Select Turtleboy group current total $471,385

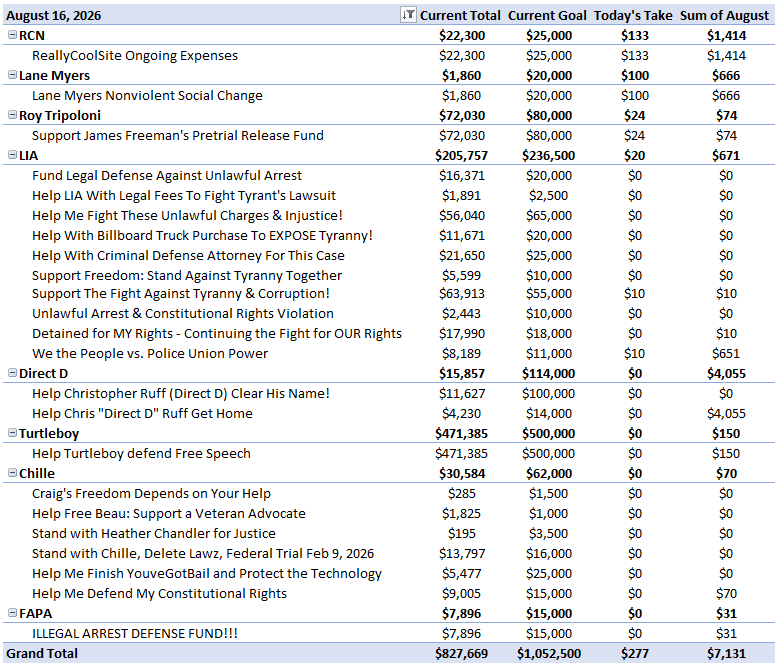(x=461, y=434)
